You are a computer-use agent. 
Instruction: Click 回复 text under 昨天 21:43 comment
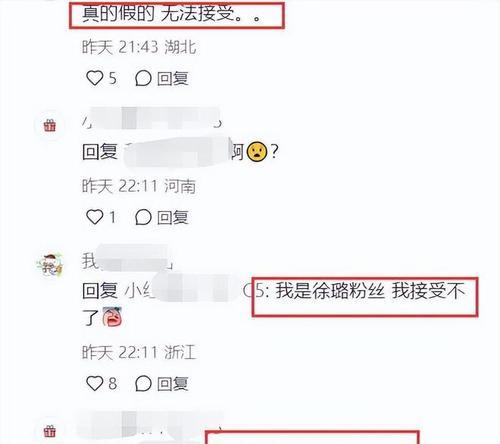[172, 79]
